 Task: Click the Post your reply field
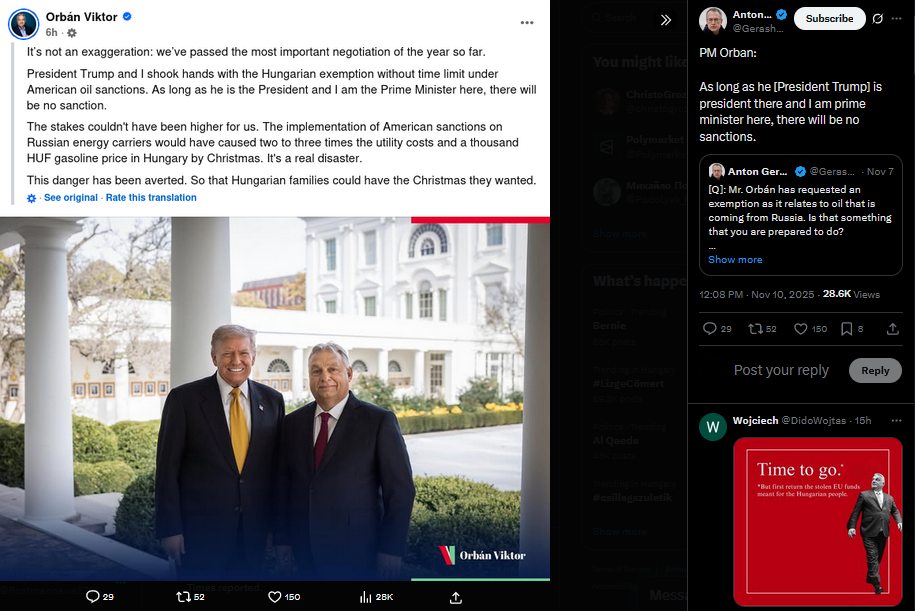[781, 371]
